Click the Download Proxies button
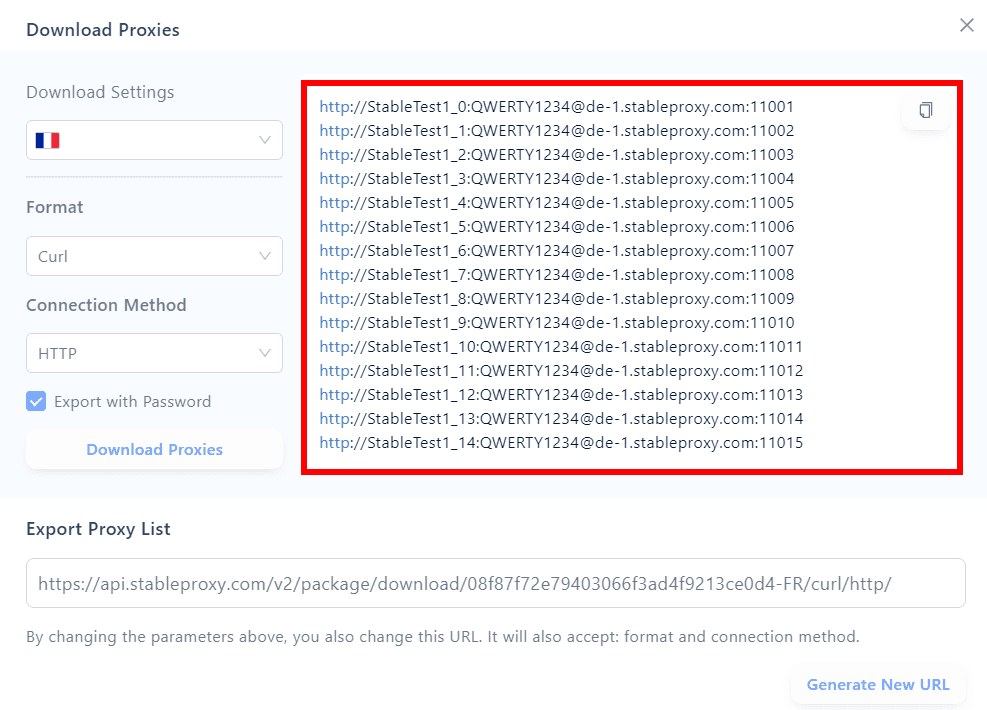Screen dimensions: 987x710 pos(154,450)
